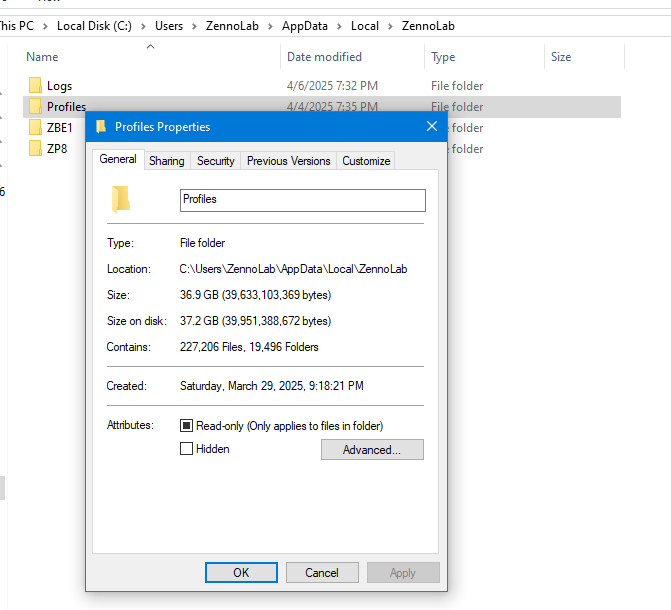
Task: Expand chevron after This PC breadcrumb
Action: [45, 27]
